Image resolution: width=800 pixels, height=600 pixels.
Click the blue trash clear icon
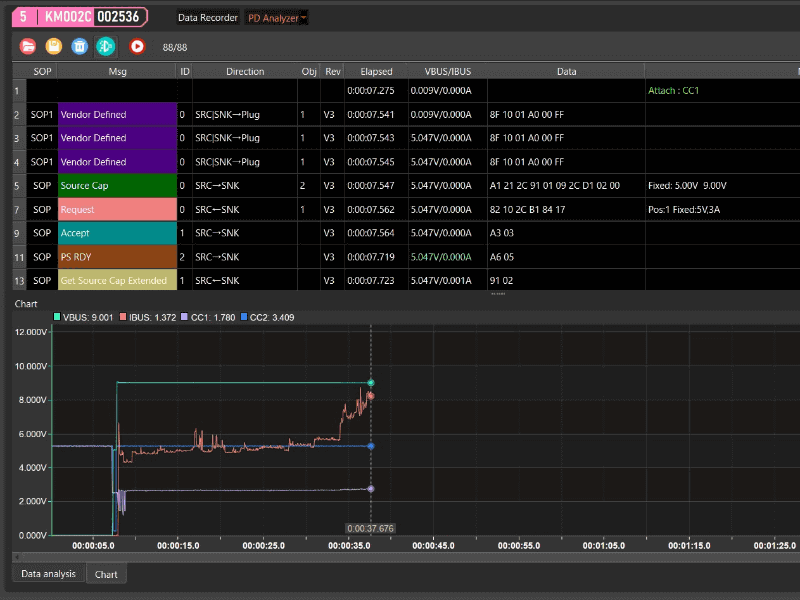point(80,46)
